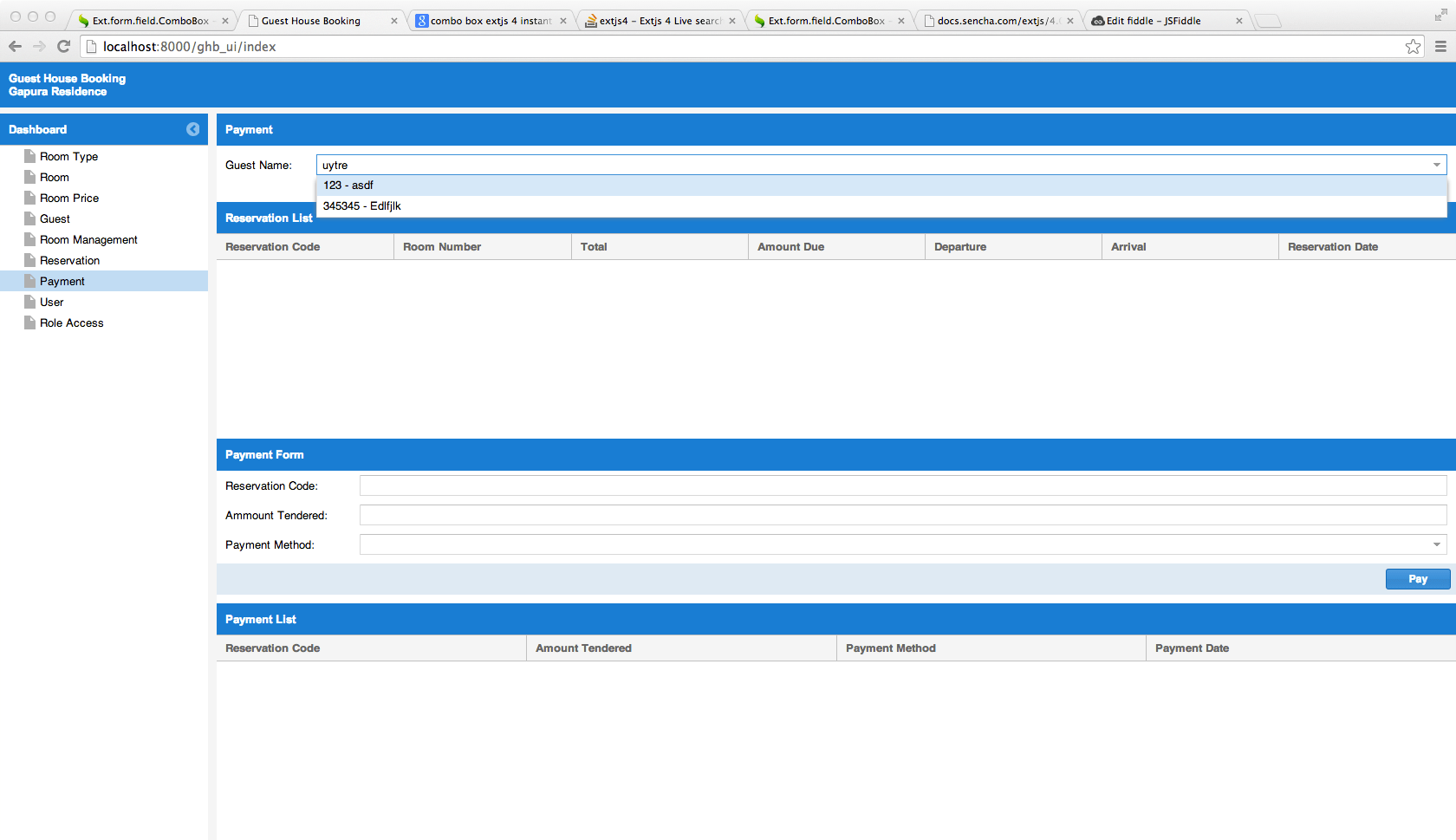Sort by Amount Tendered column header
1456x840 pixels.
click(x=681, y=648)
